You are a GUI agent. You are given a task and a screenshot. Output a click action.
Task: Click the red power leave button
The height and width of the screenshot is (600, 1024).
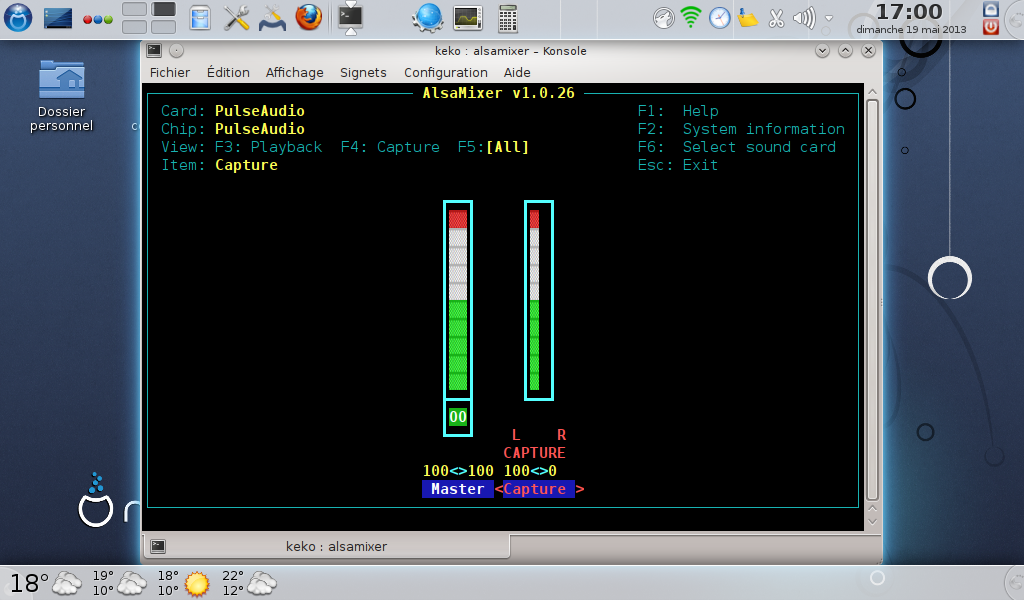(991, 27)
